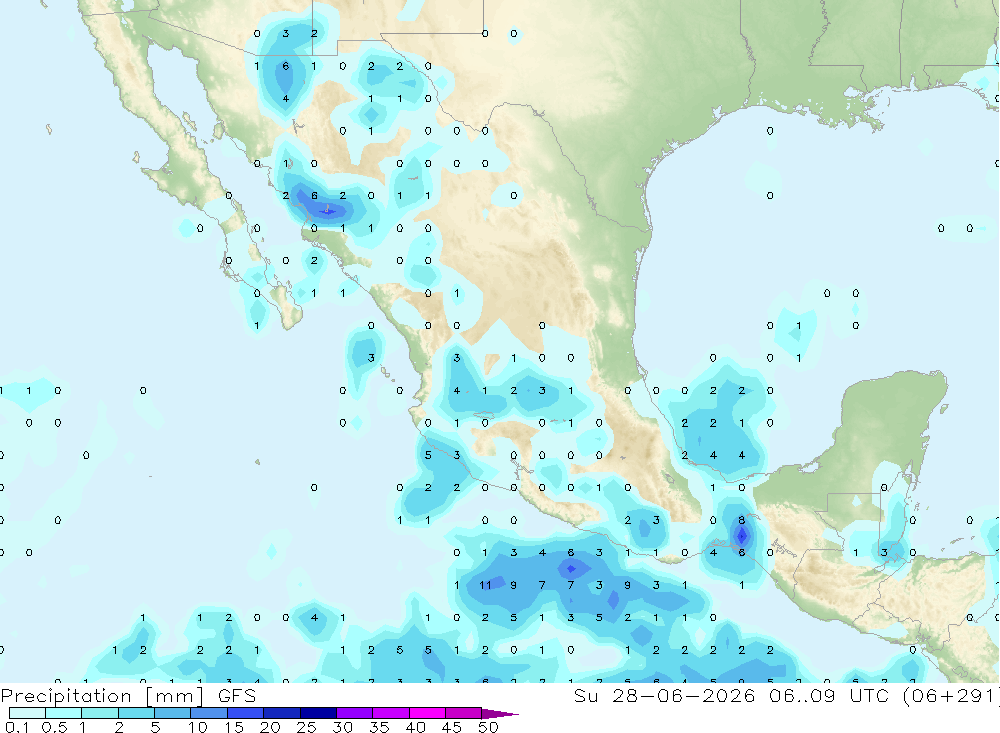Image resolution: width=1000 pixels, height=733 pixels.
Task: Click the 35–40 mm legend color swatch
Action: [391, 713]
